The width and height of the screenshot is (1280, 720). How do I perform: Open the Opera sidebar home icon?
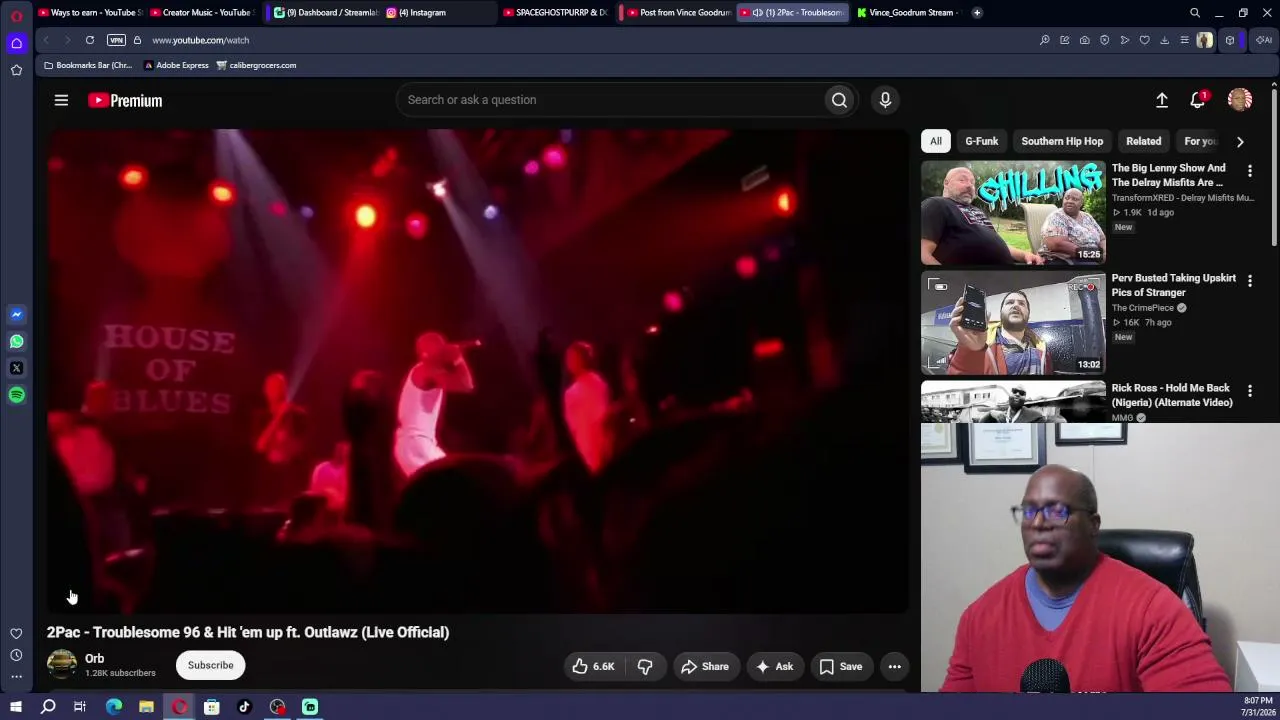pyautogui.click(x=16, y=43)
